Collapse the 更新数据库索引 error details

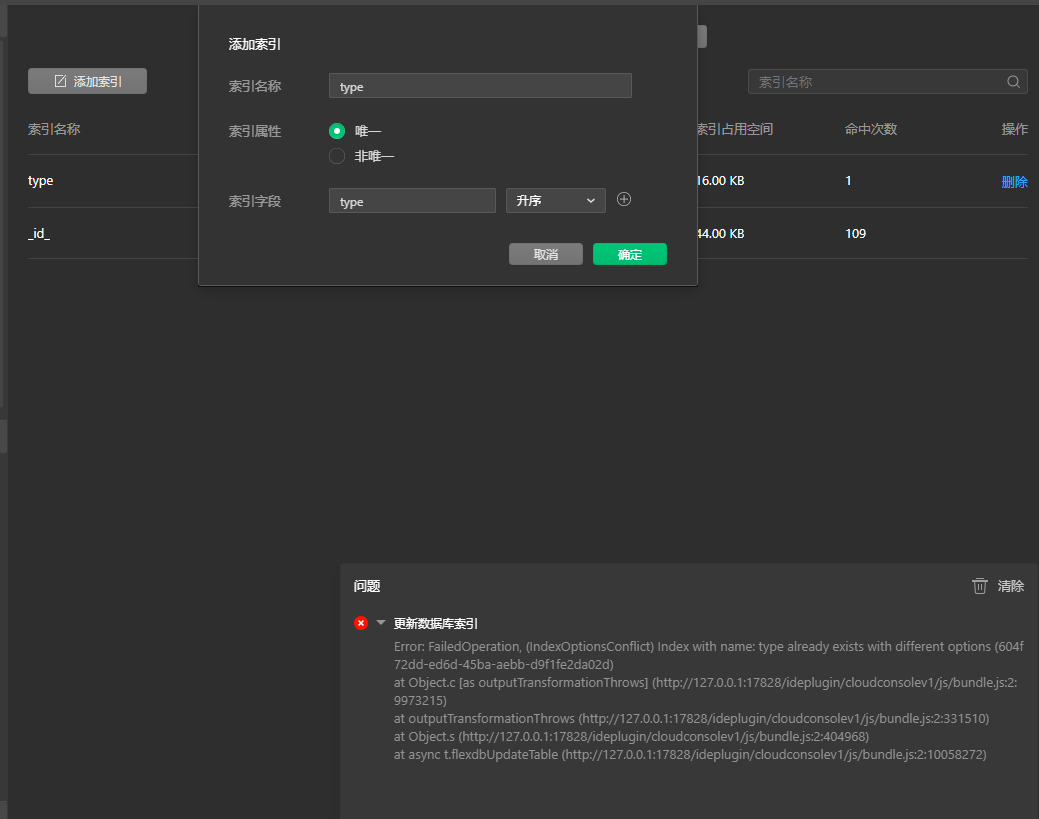pyautogui.click(x=380, y=623)
